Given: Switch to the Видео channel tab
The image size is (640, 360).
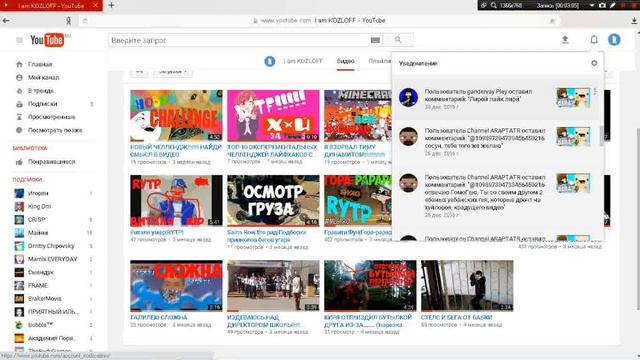Looking at the screenshot, I should (345, 61).
